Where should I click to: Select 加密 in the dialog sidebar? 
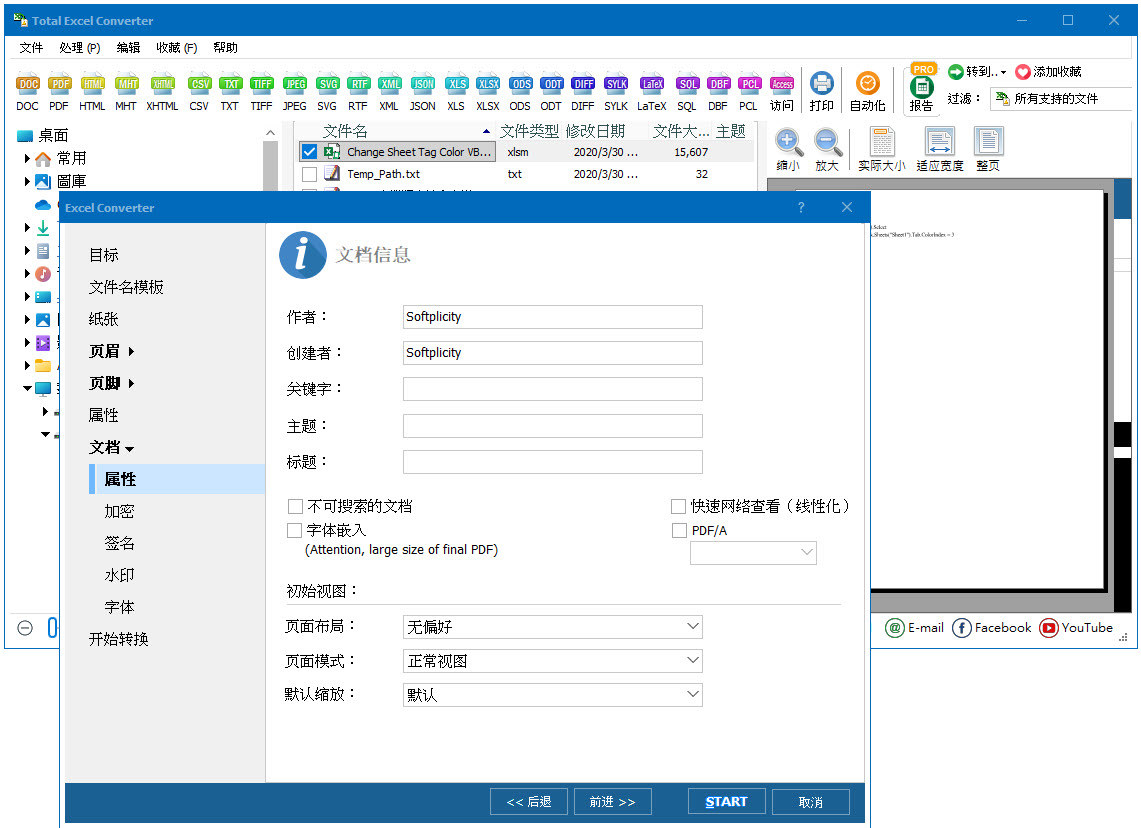(x=118, y=511)
